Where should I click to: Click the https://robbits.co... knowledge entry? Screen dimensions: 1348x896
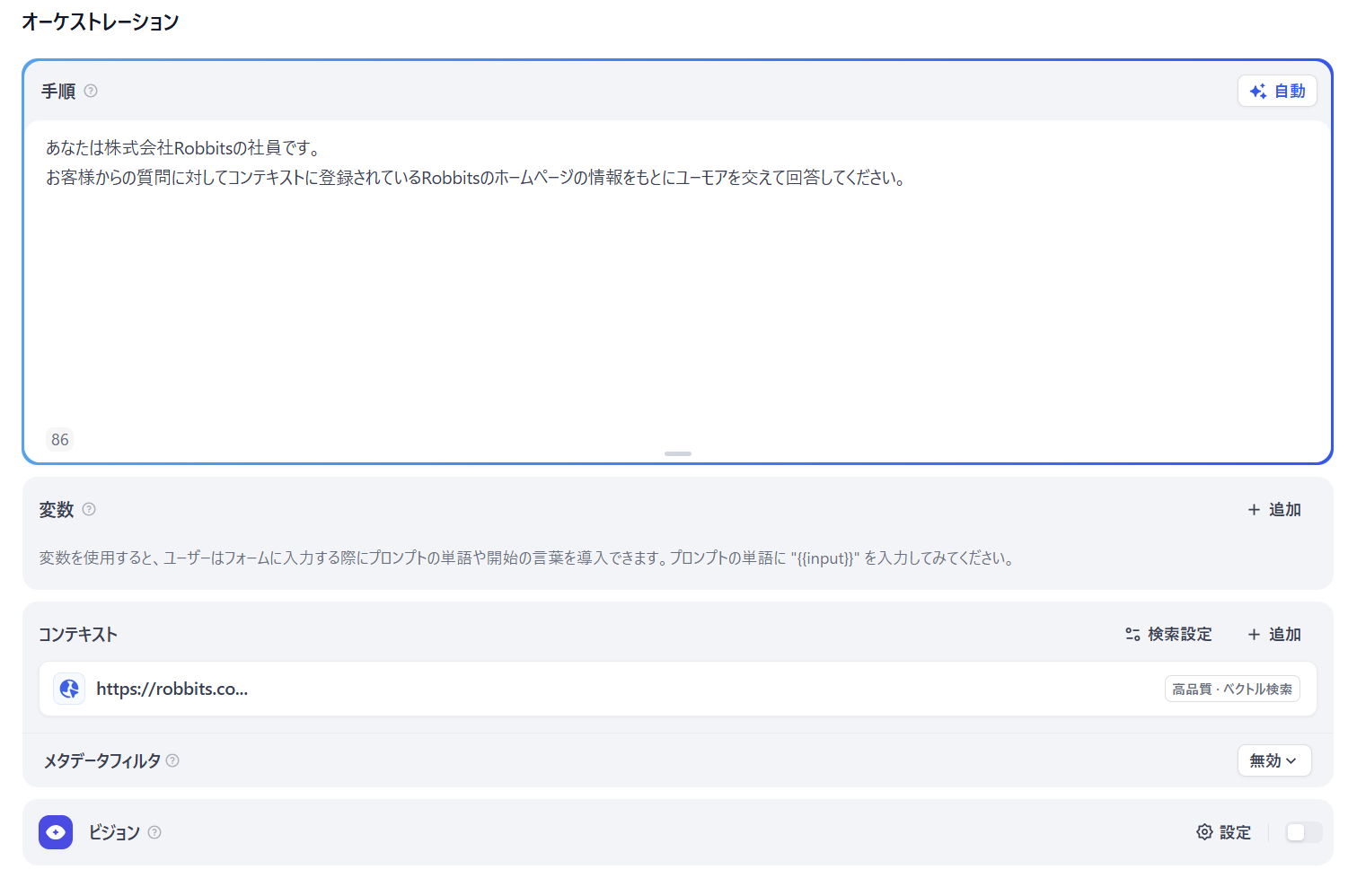click(x=677, y=689)
